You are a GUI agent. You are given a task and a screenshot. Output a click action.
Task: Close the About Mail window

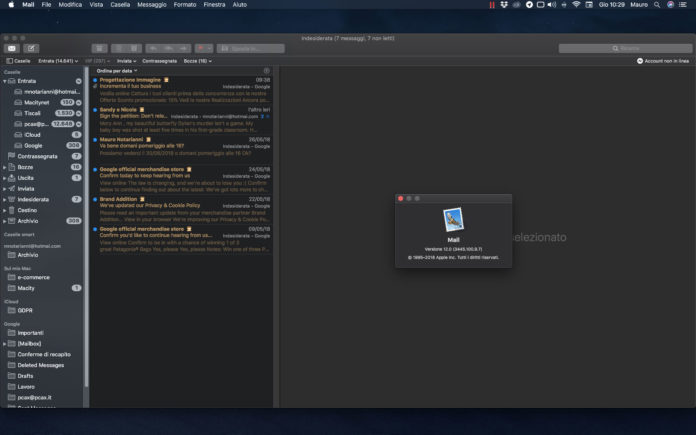[x=400, y=198]
